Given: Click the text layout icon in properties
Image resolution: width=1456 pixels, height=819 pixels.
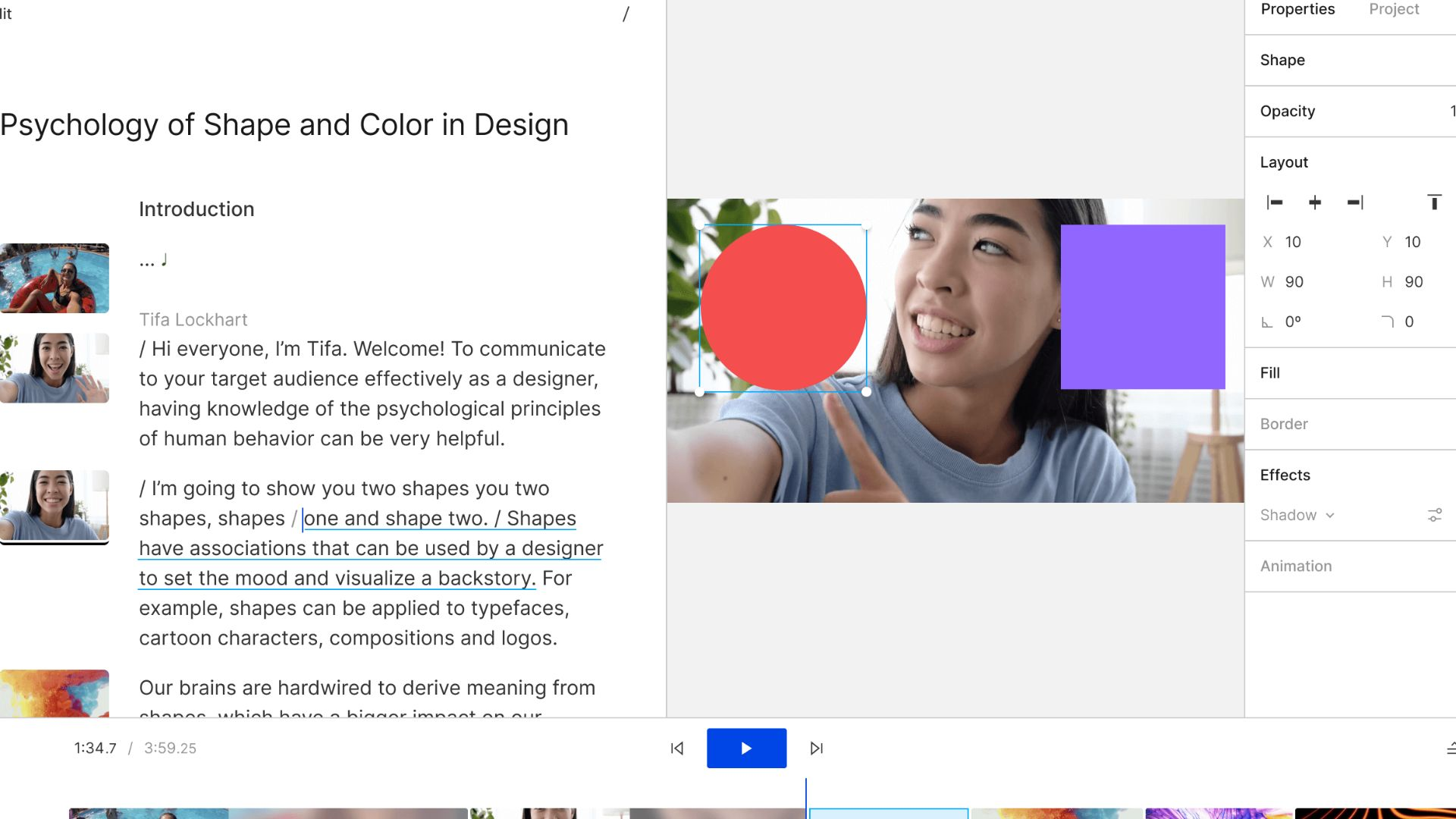Looking at the screenshot, I should (1434, 202).
